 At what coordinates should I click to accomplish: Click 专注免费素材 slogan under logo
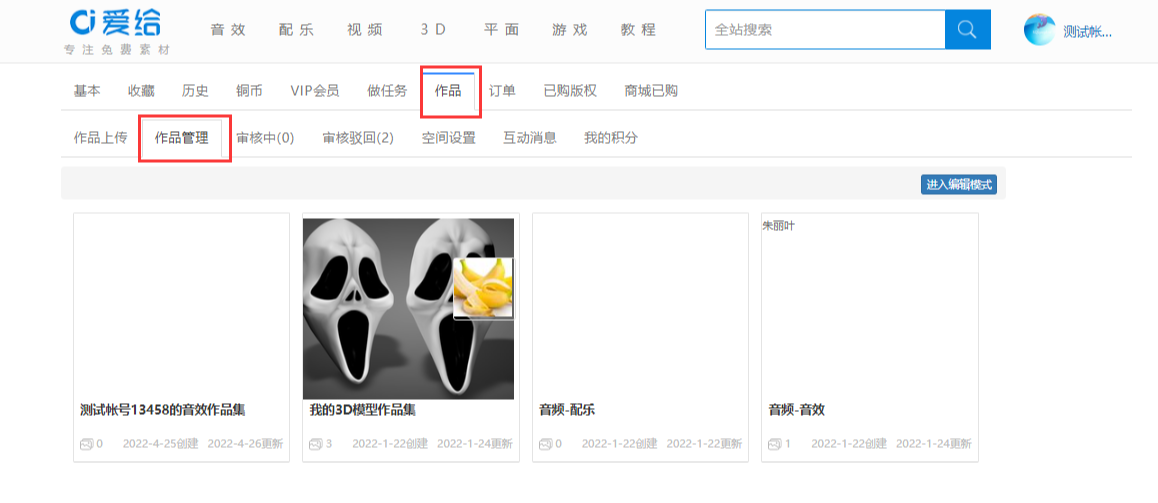tap(117, 50)
